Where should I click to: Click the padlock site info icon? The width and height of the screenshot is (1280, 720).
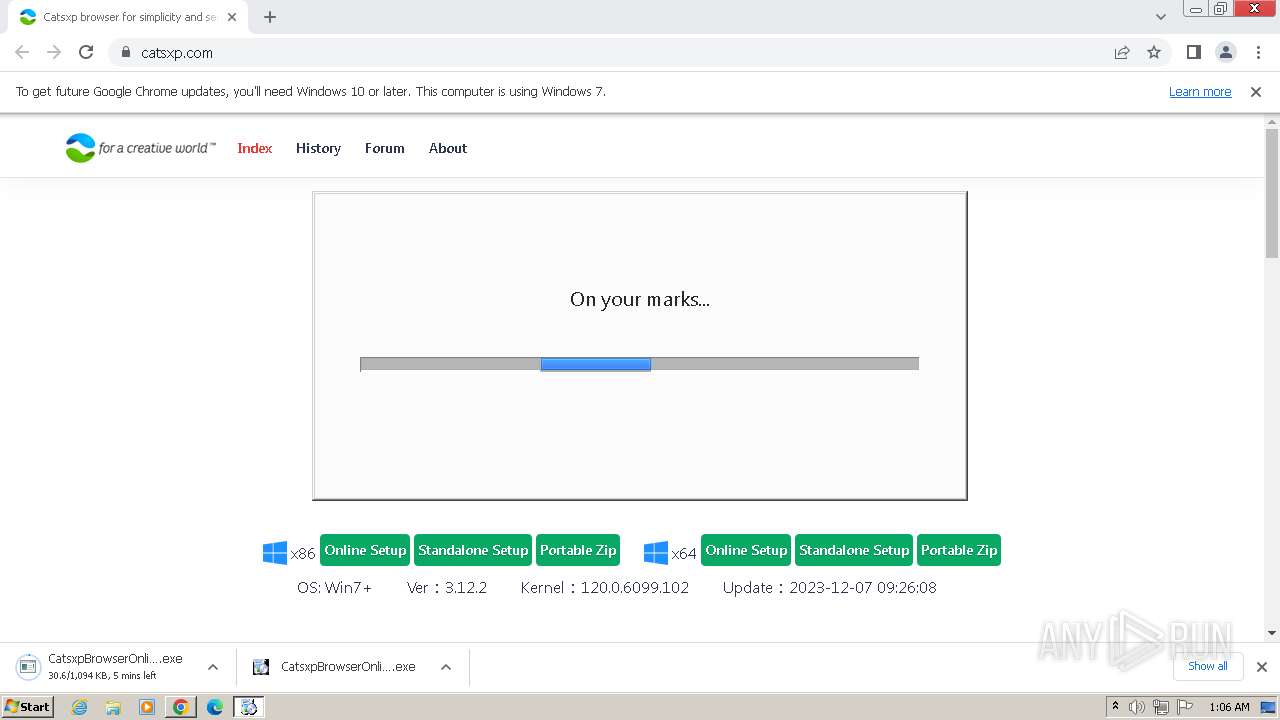126,53
